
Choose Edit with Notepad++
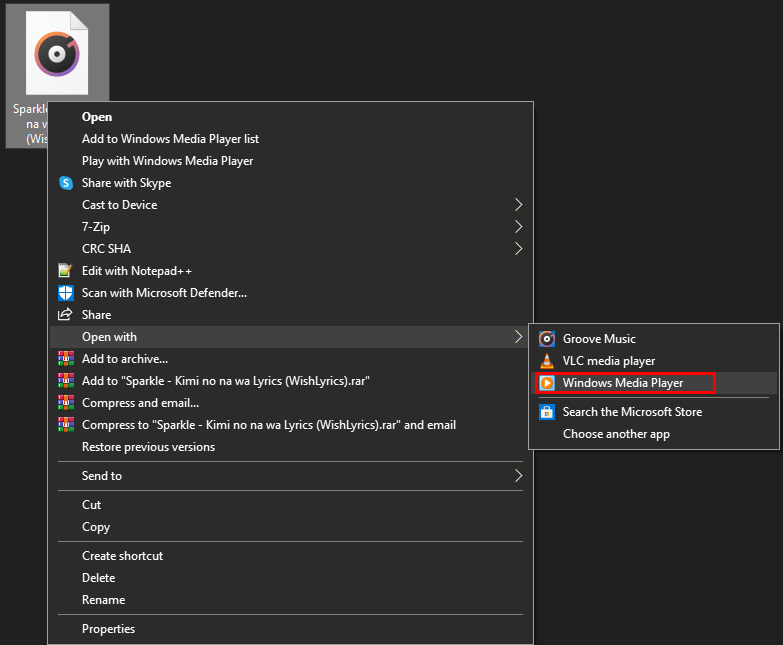click(x=291, y=271)
